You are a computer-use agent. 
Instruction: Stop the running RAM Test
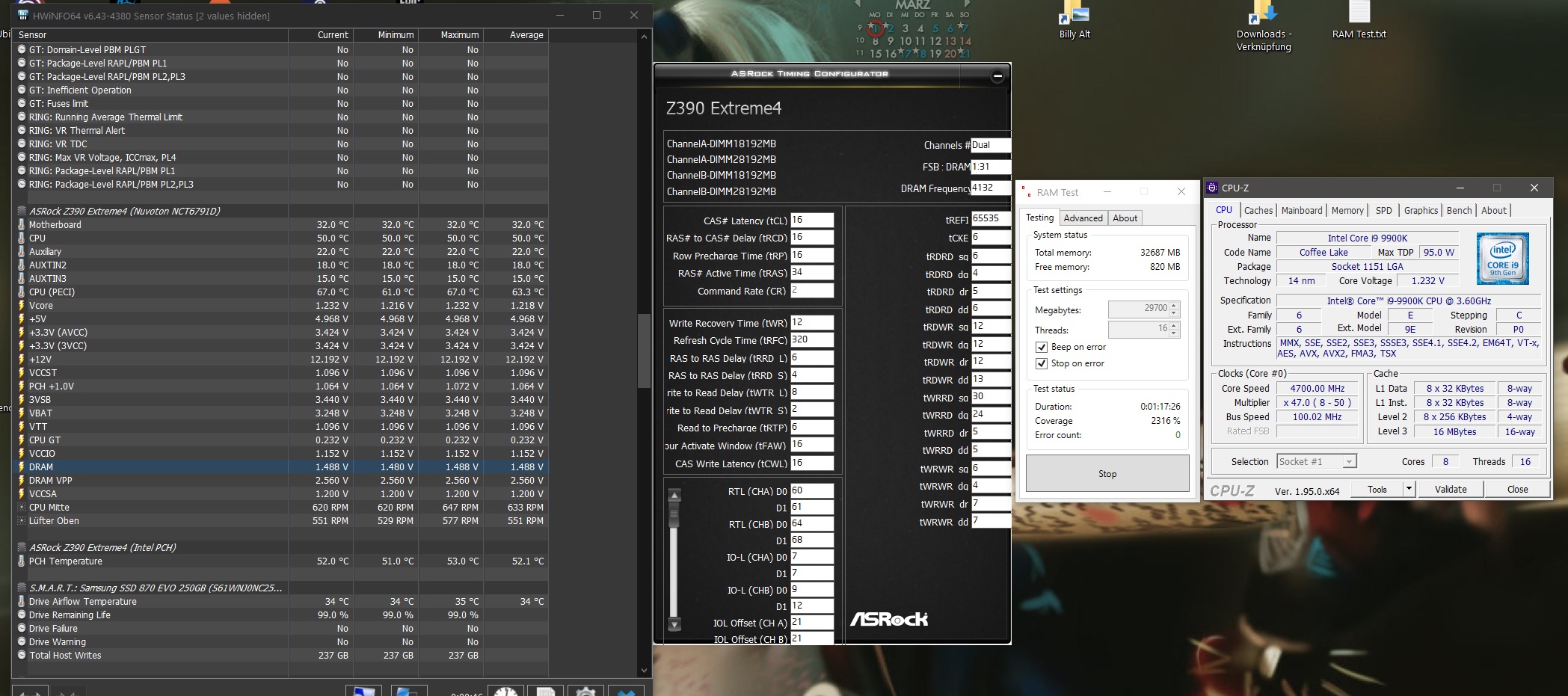1107,474
